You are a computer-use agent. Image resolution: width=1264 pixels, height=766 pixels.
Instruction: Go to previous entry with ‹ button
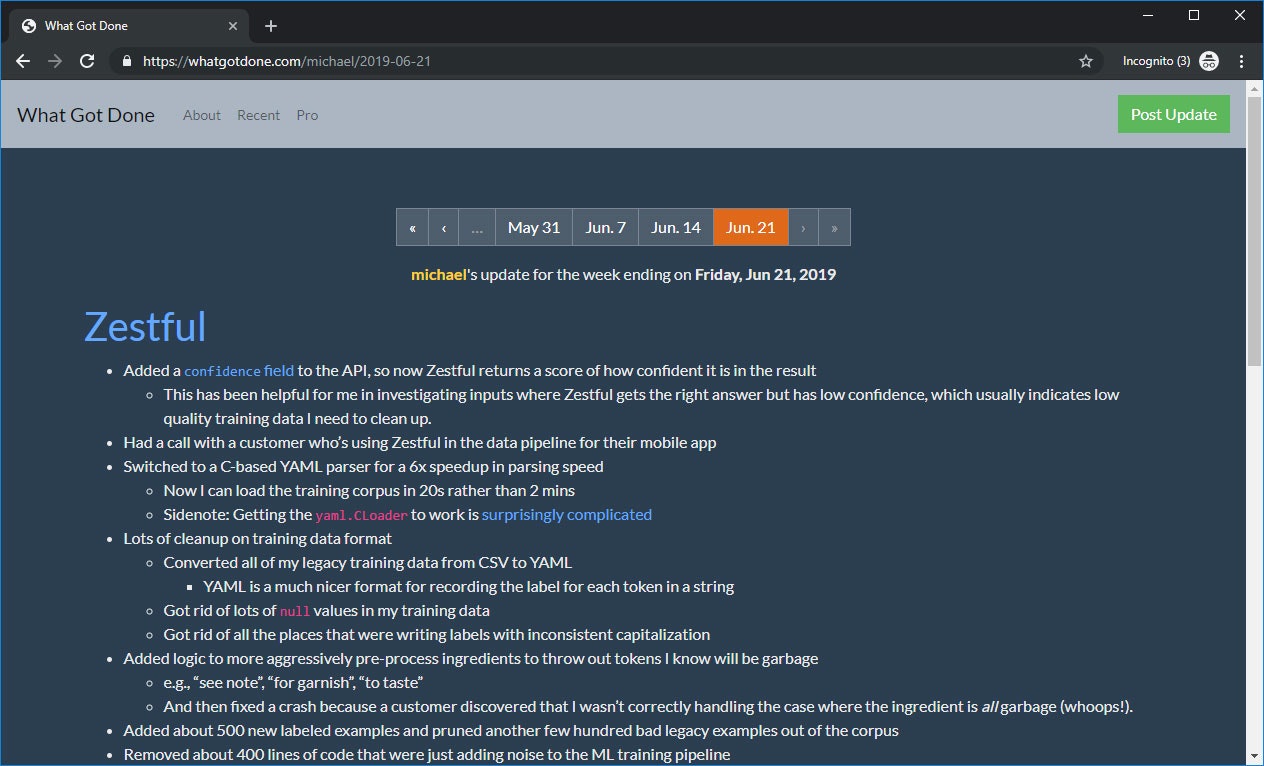[x=444, y=227]
